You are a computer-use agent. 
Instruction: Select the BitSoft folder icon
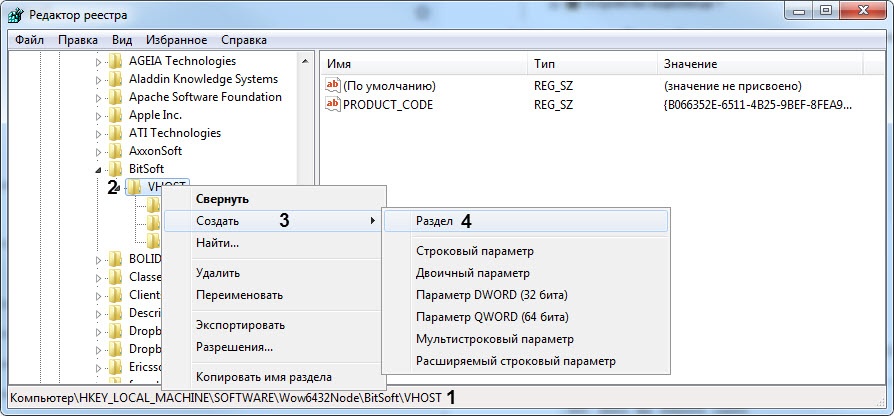[116, 169]
